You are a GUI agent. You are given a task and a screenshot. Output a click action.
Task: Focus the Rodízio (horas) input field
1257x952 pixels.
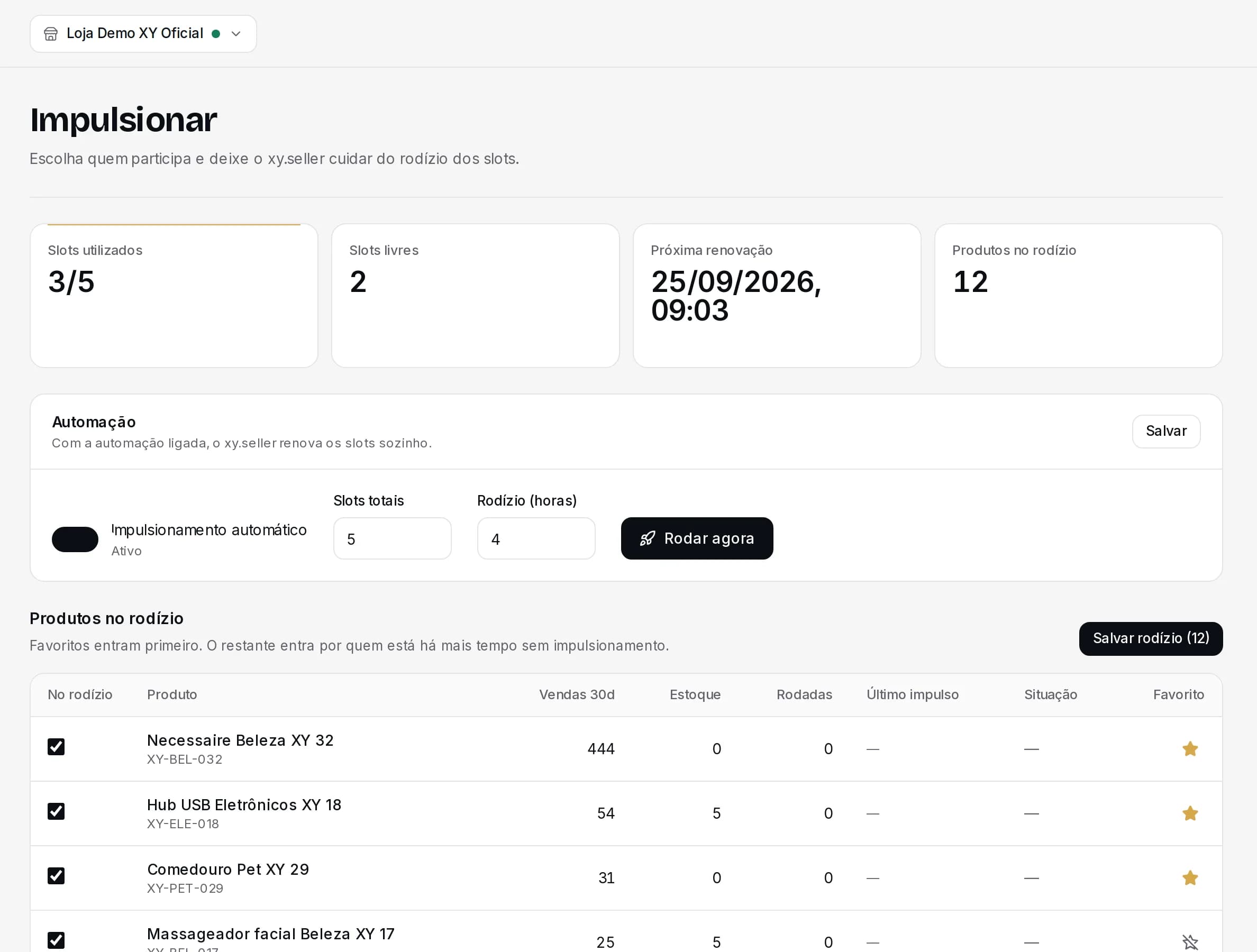[x=536, y=538]
